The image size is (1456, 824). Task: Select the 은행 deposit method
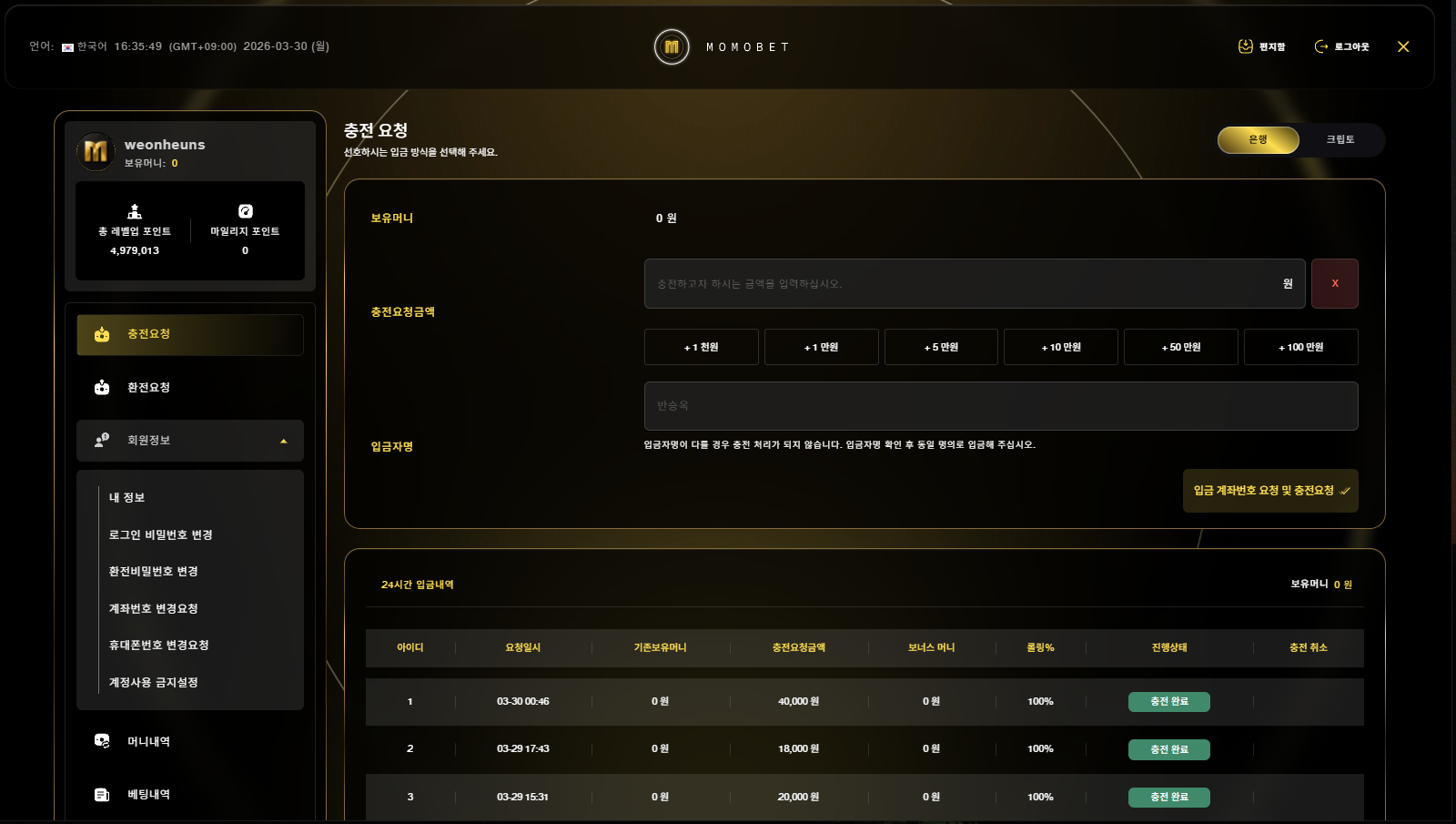click(1258, 139)
